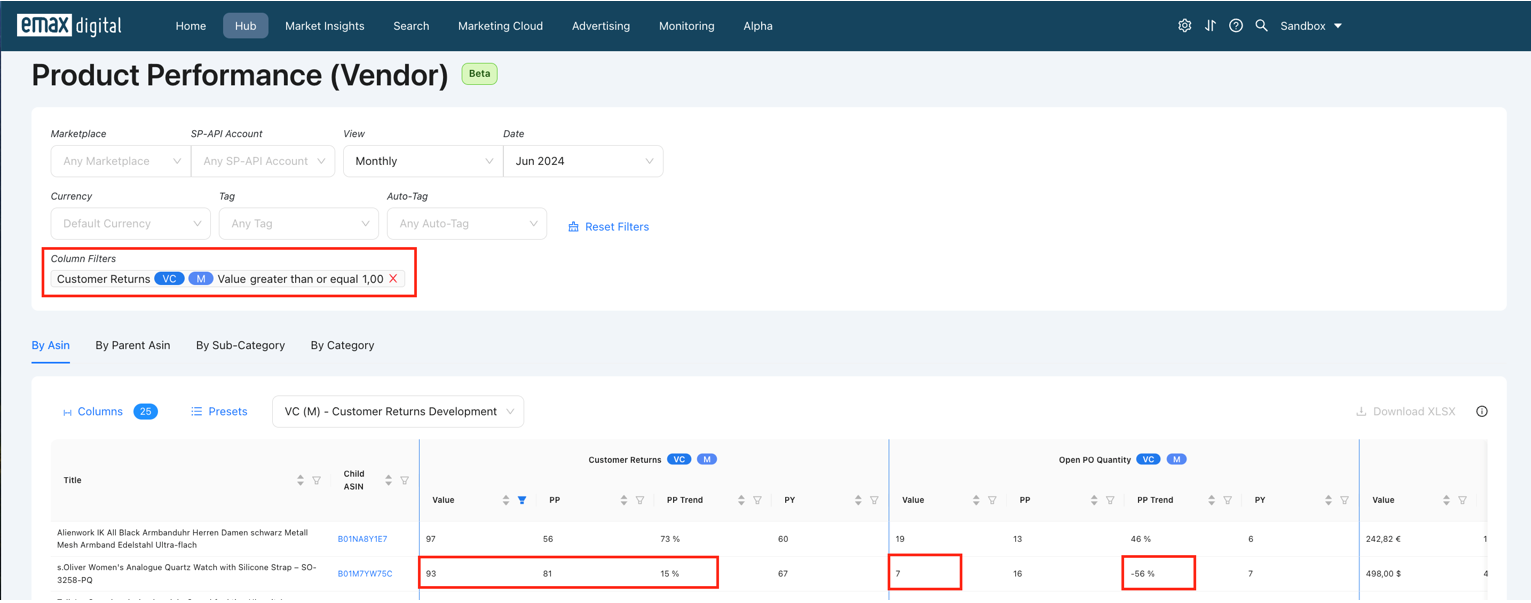Viewport: 1531px width, 603px height.
Task: Filter Open PO Quantity PY column
Action: pos(1345,500)
